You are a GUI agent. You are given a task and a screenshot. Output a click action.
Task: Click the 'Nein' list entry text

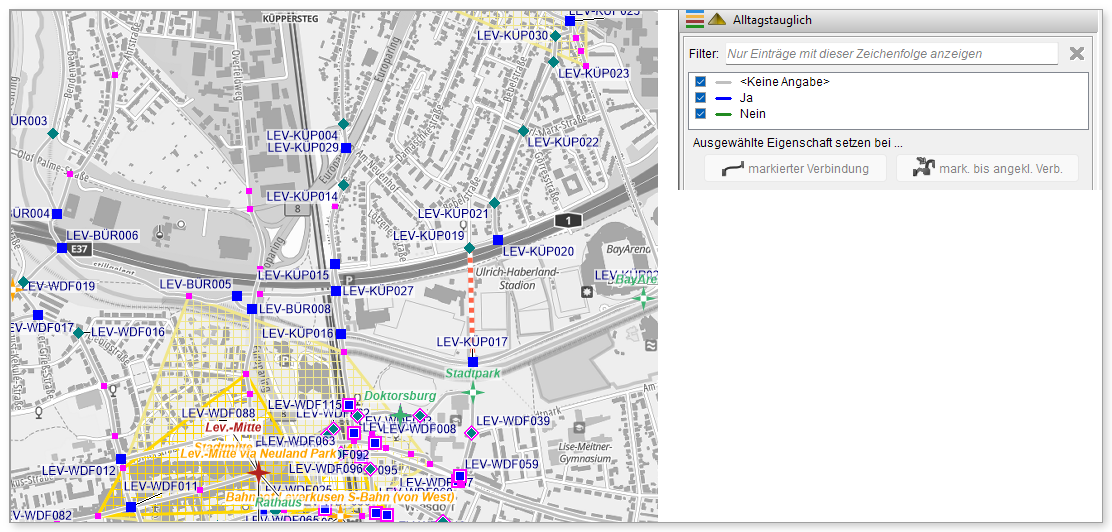pyautogui.click(x=752, y=113)
